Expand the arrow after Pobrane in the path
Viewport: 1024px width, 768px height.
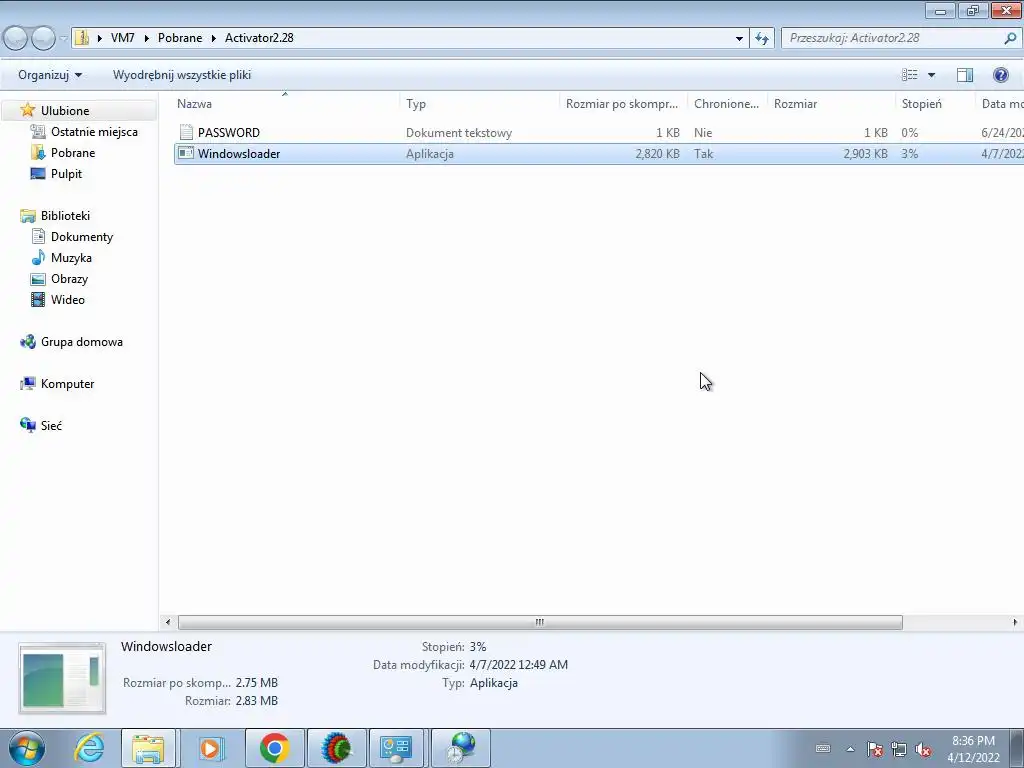tap(213, 39)
